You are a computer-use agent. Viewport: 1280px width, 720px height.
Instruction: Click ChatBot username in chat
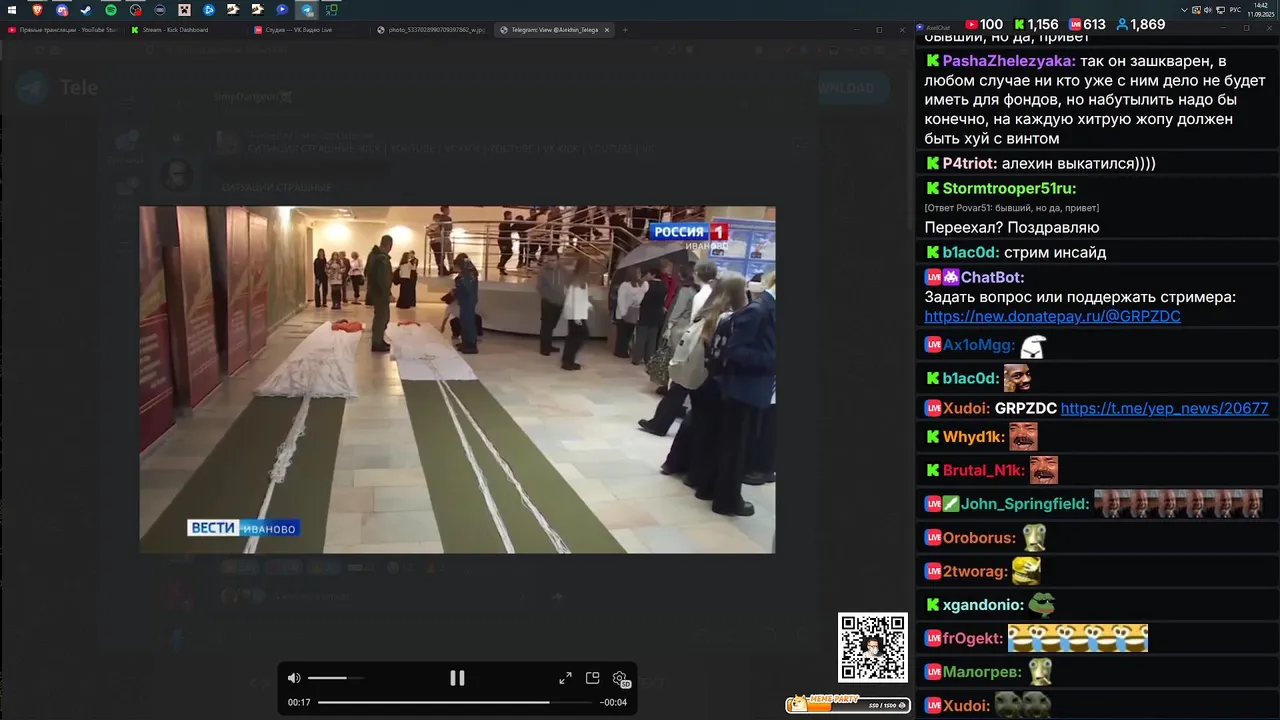coord(992,277)
